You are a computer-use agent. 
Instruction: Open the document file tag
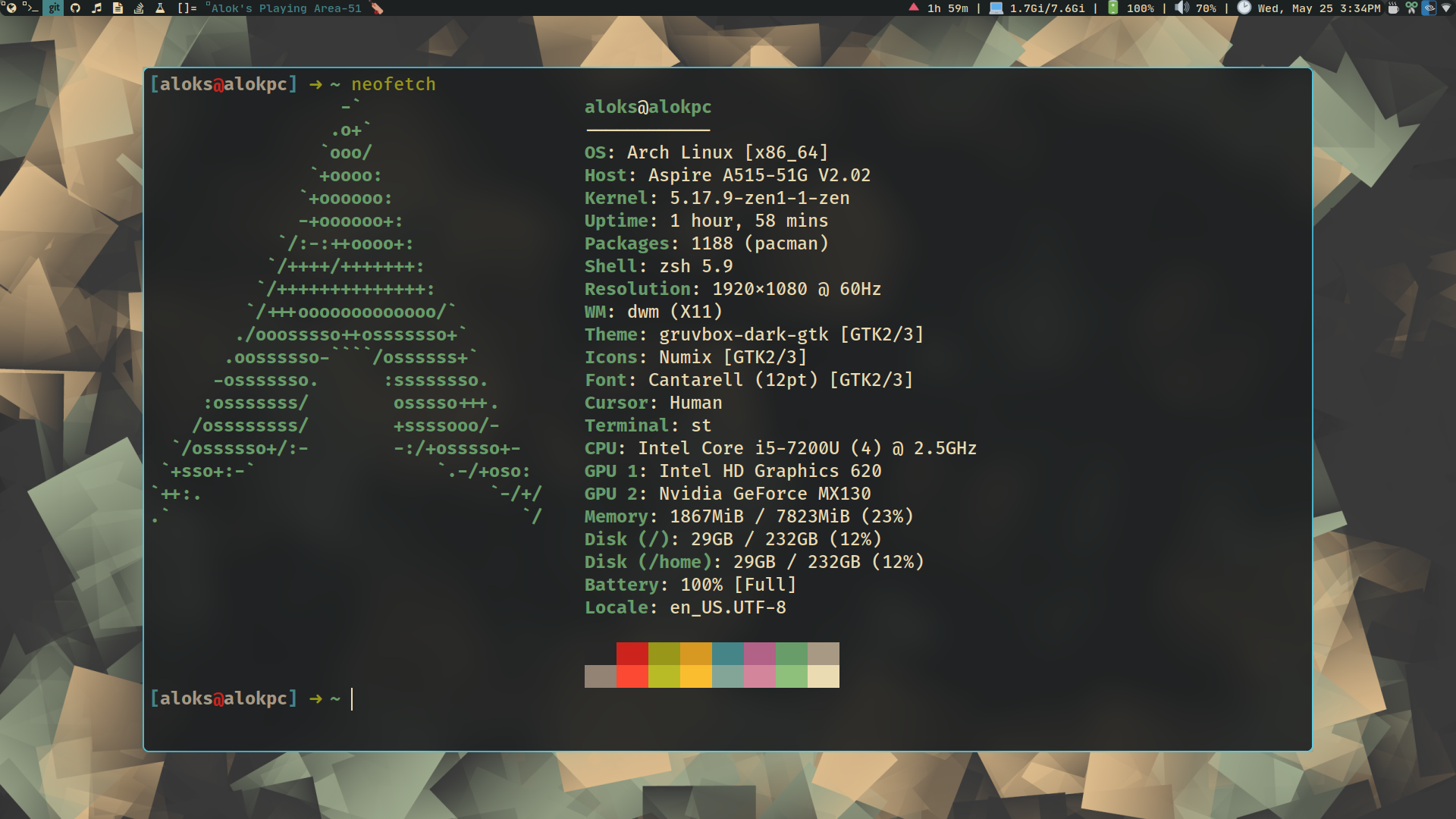(x=118, y=8)
